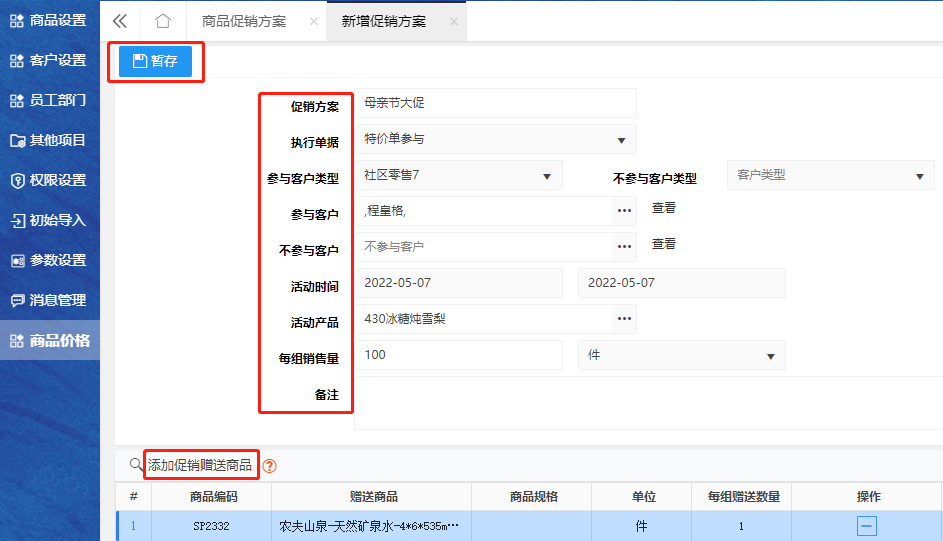Click the home icon tab
Viewport: 943px width, 541px height.
163,21
